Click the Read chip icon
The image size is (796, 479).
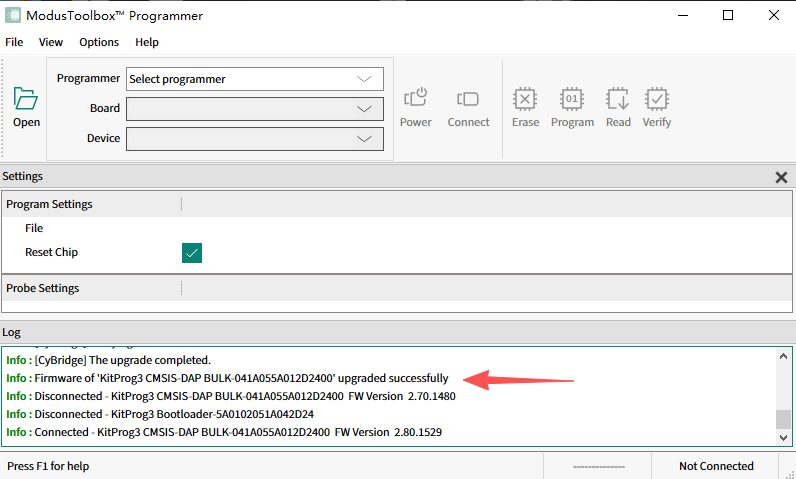tap(618, 107)
